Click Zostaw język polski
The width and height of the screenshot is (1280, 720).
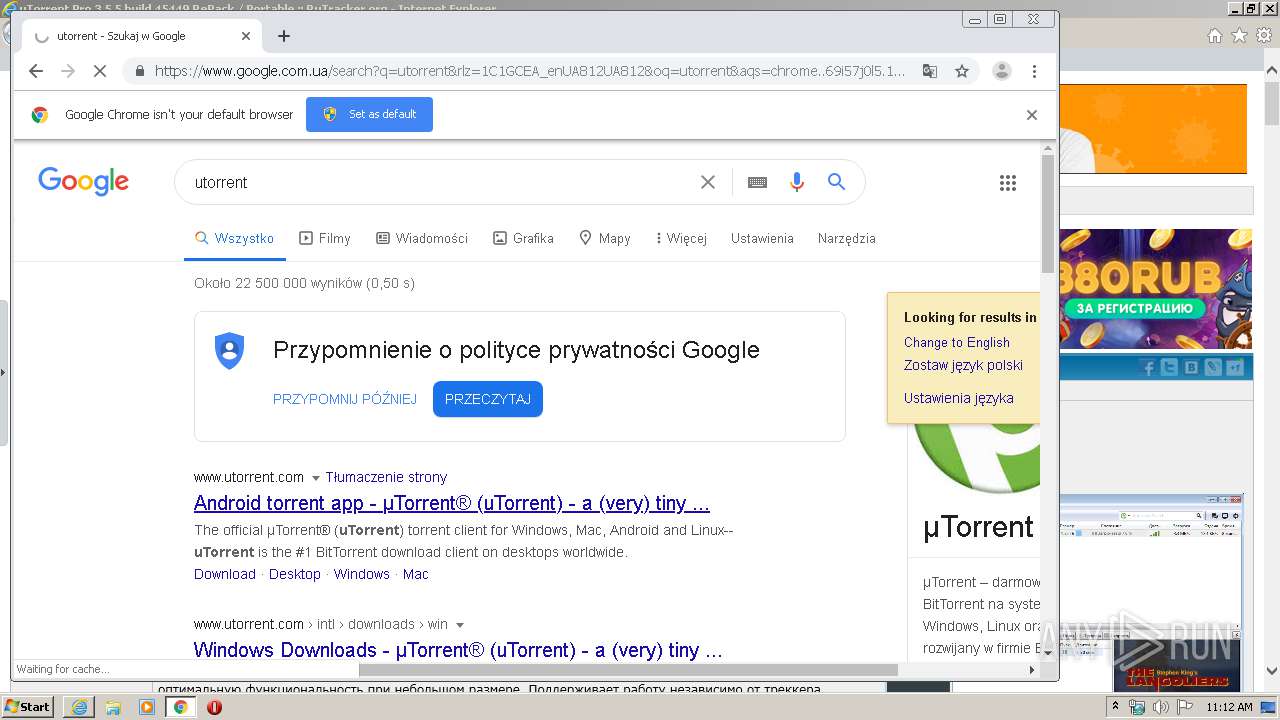click(x=963, y=365)
